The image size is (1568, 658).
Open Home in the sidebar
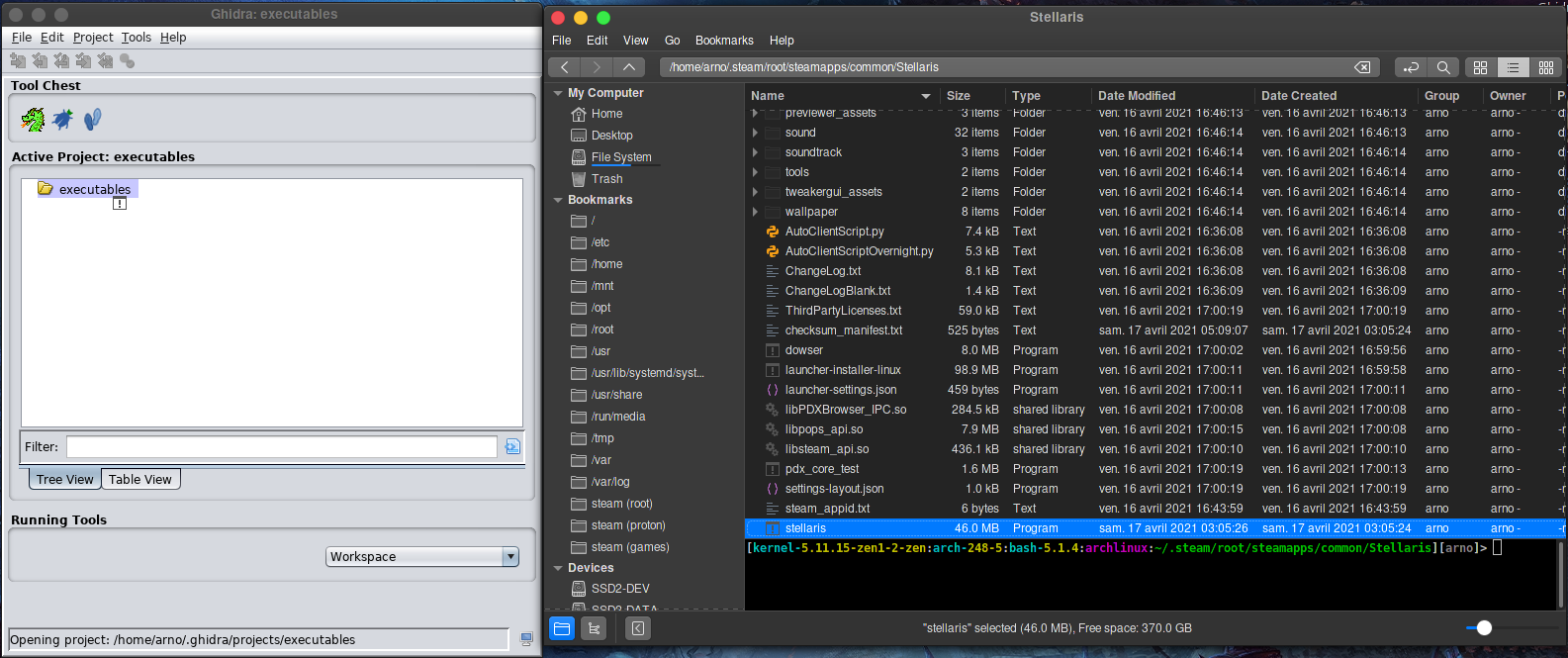tap(606, 114)
